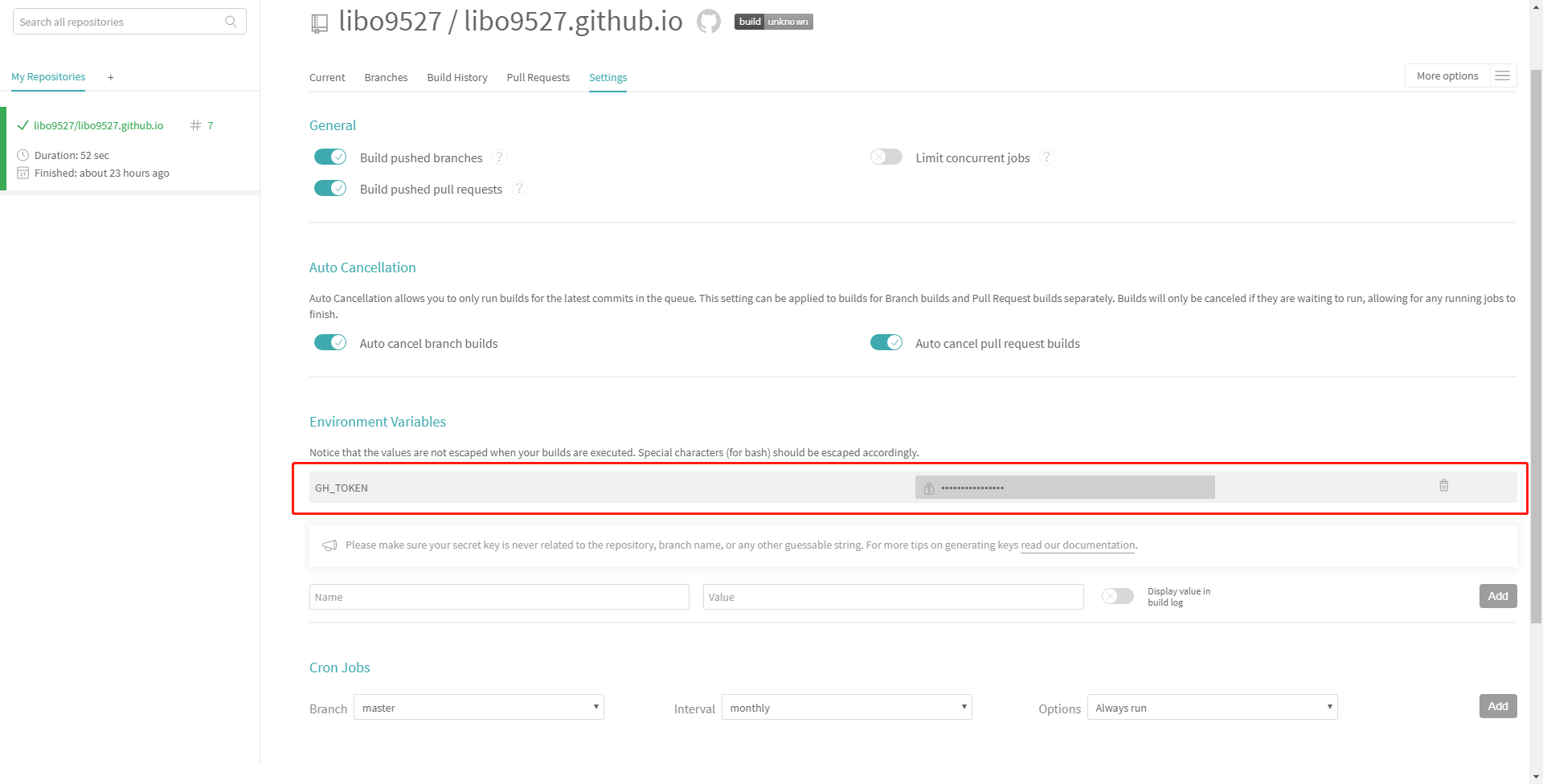Click the help icon for Build pushed pull requests
The height and width of the screenshot is (784, 1543).
[x=519, y=188]
